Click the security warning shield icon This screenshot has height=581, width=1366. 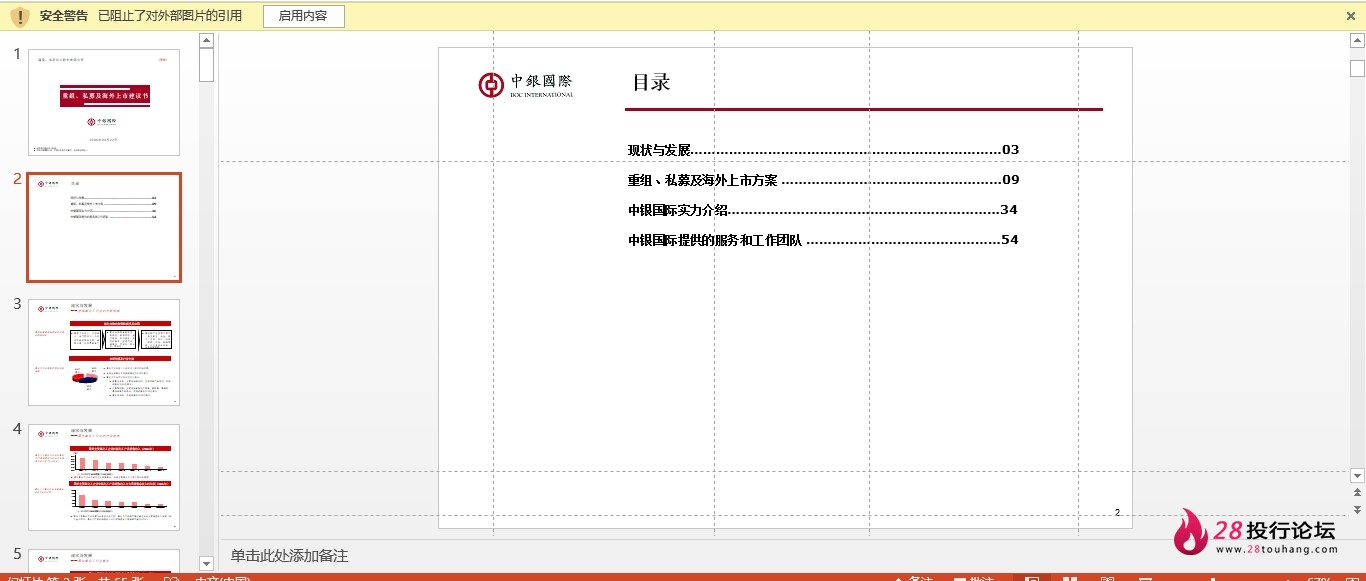tap(20, 16)
